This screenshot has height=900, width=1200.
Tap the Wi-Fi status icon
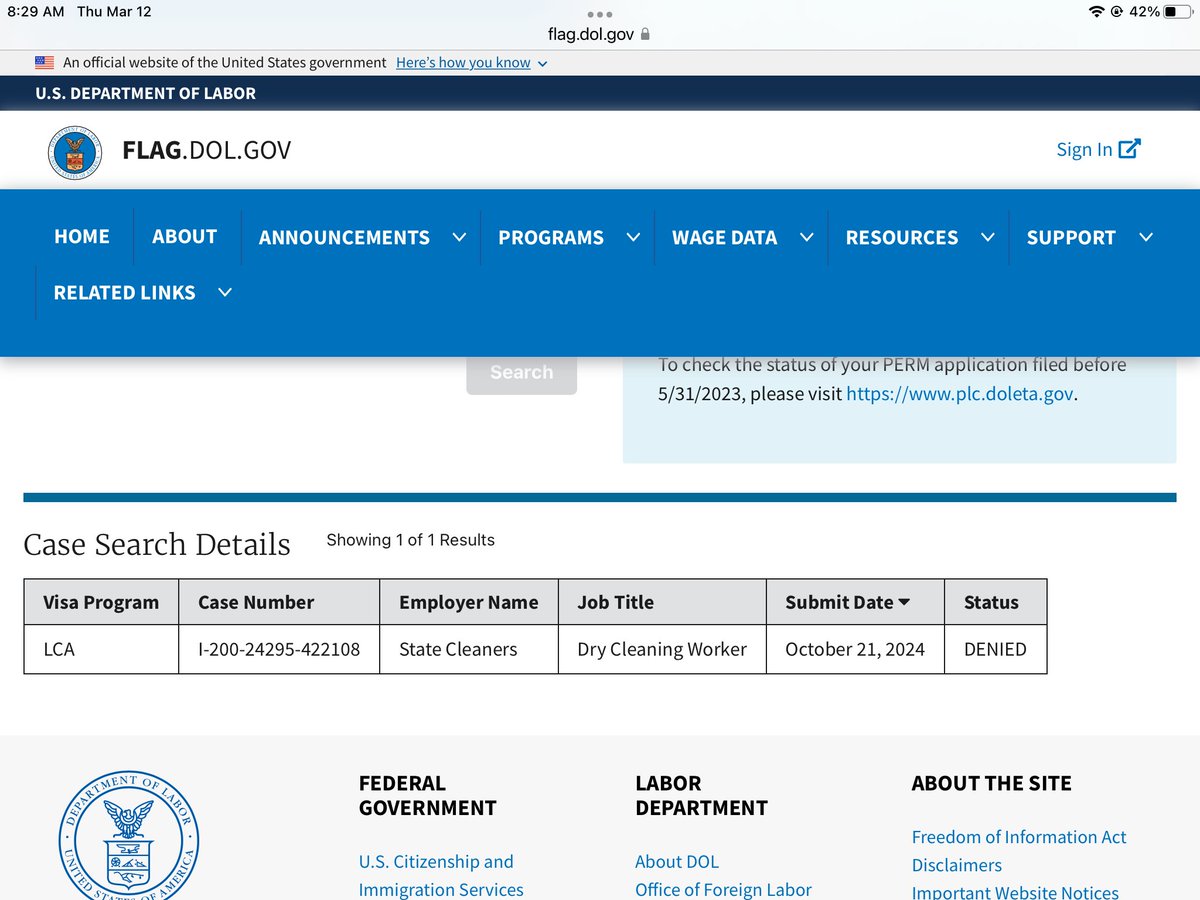(1095, 12)
